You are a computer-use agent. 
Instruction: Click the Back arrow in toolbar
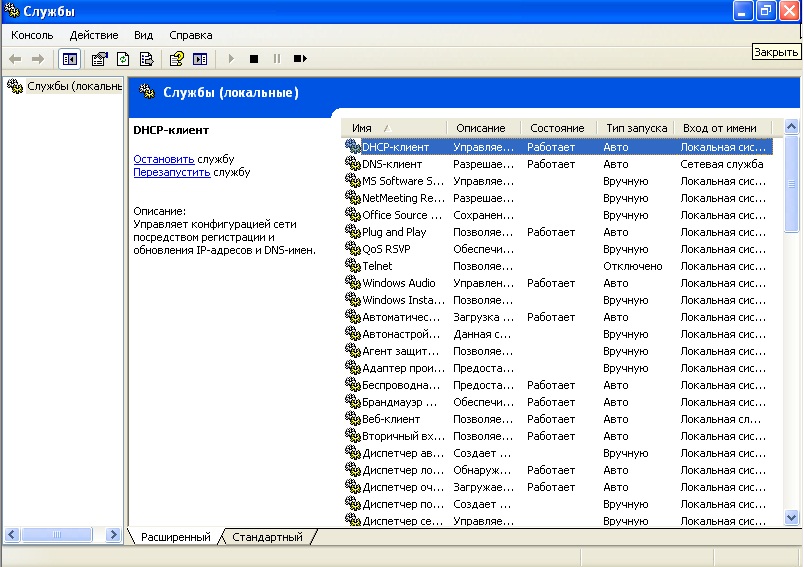tap(15, 59)
